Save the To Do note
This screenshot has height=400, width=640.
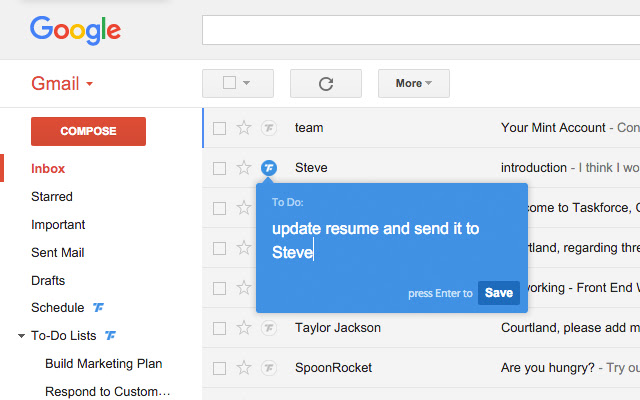[498, 293]
